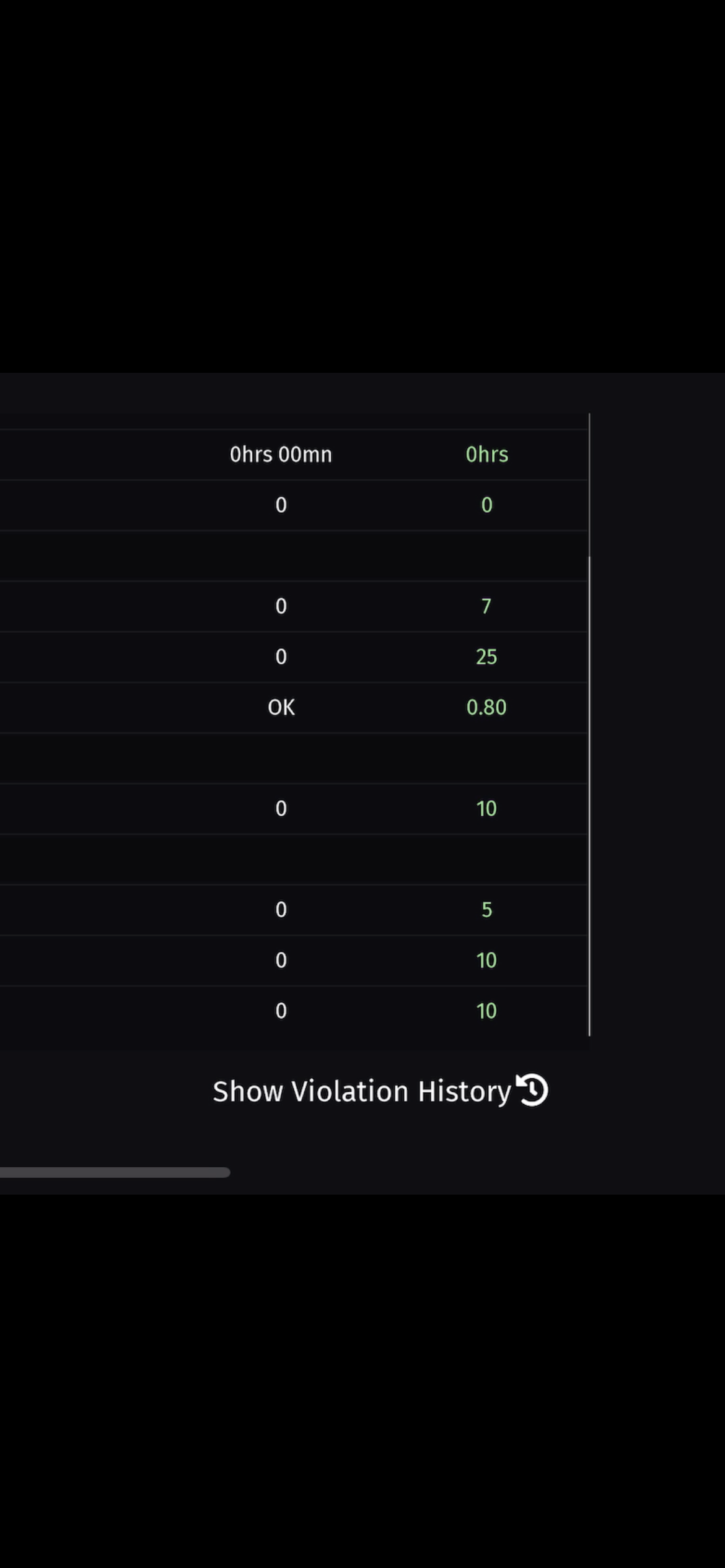Select the green 10 directly below green 5

(x=486, y=960)
